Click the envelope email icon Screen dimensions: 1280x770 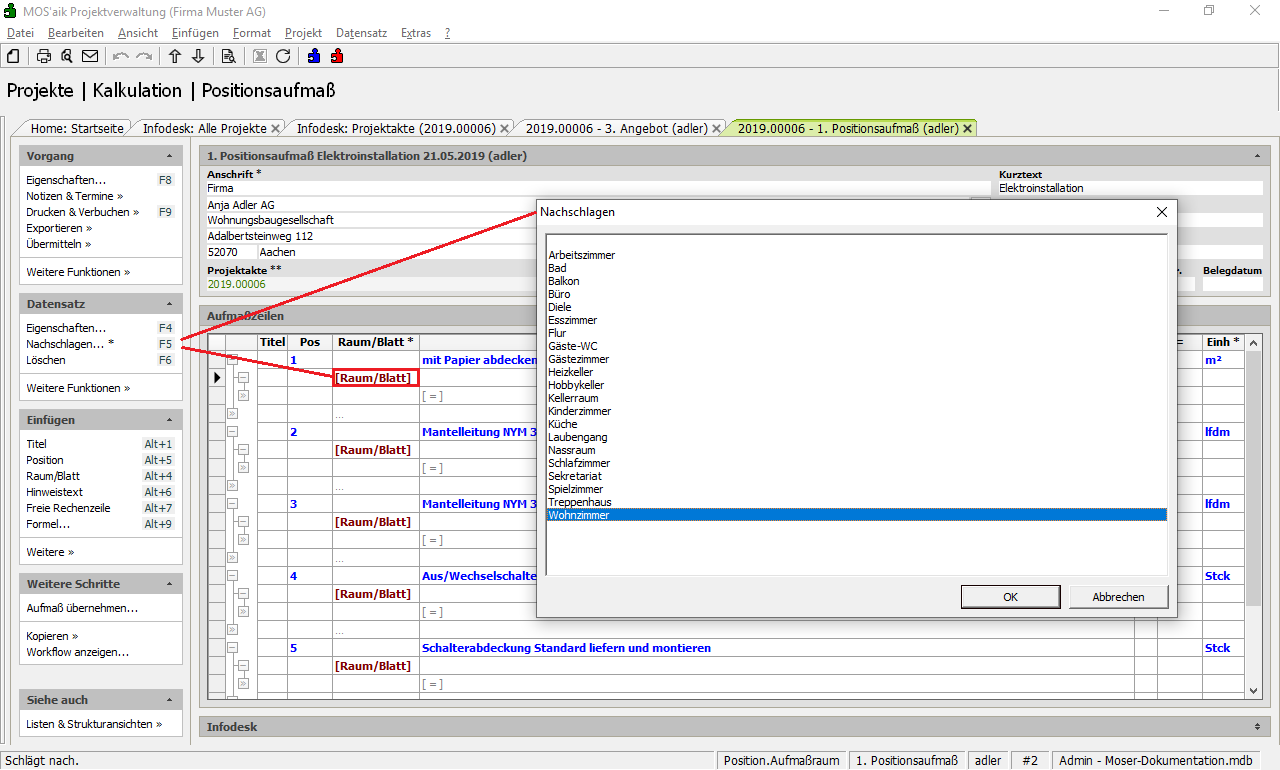(x=90, y=56)
